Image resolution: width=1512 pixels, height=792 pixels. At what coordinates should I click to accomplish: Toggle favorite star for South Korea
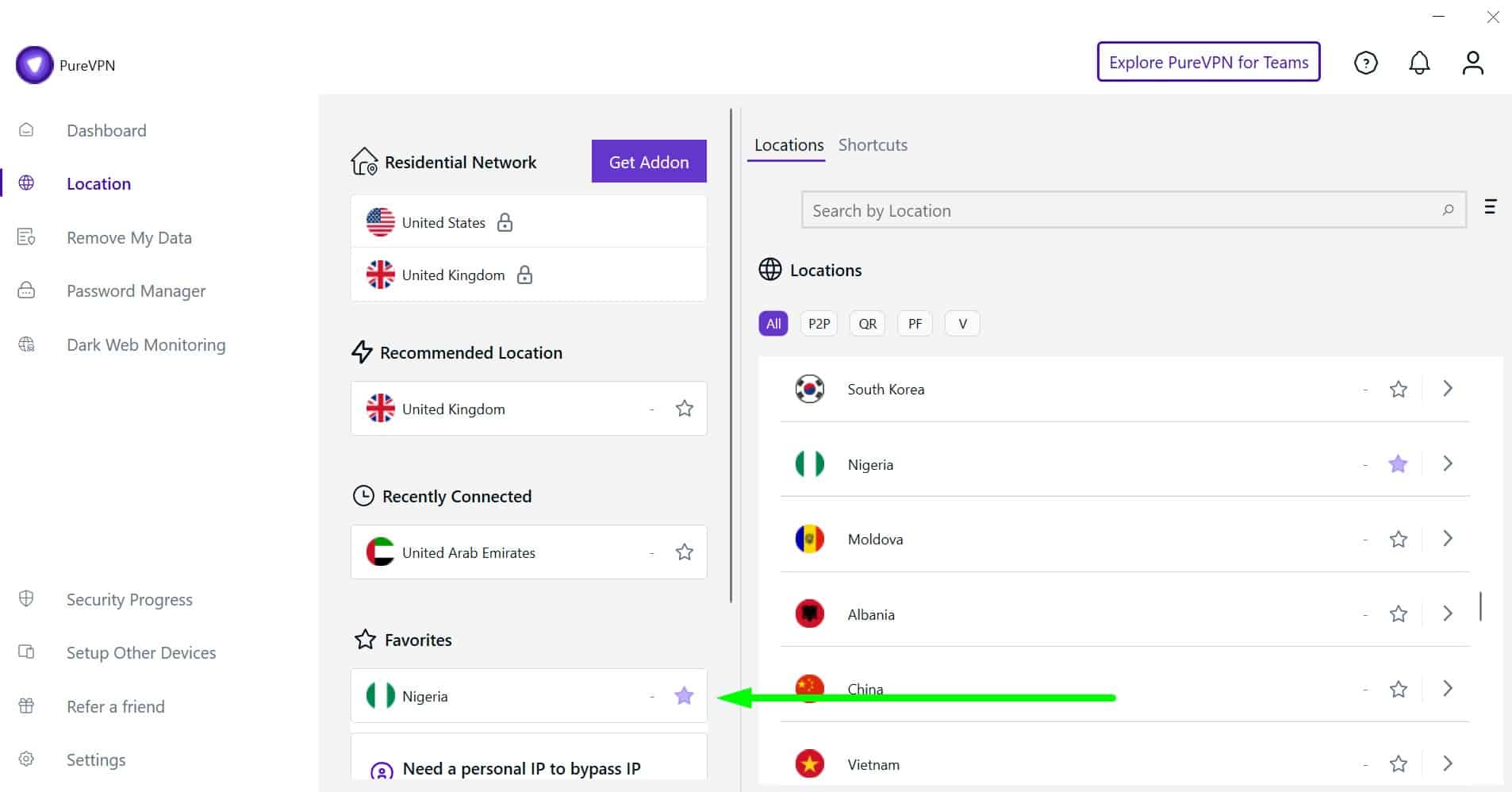pos(1398,389)
